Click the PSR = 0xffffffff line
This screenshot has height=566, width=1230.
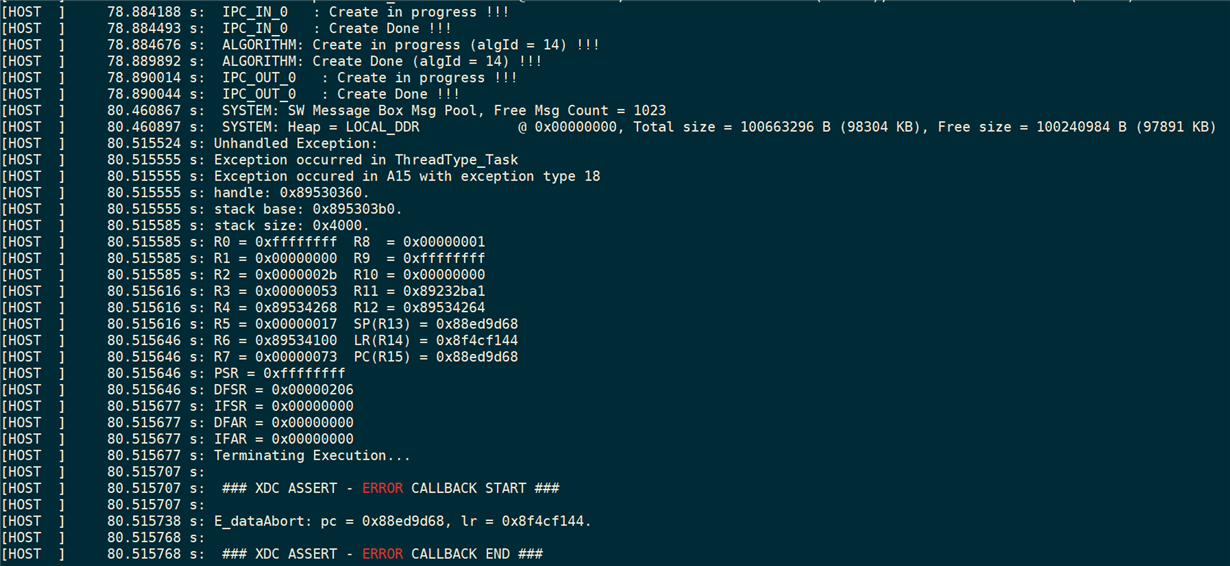[279, 373]
